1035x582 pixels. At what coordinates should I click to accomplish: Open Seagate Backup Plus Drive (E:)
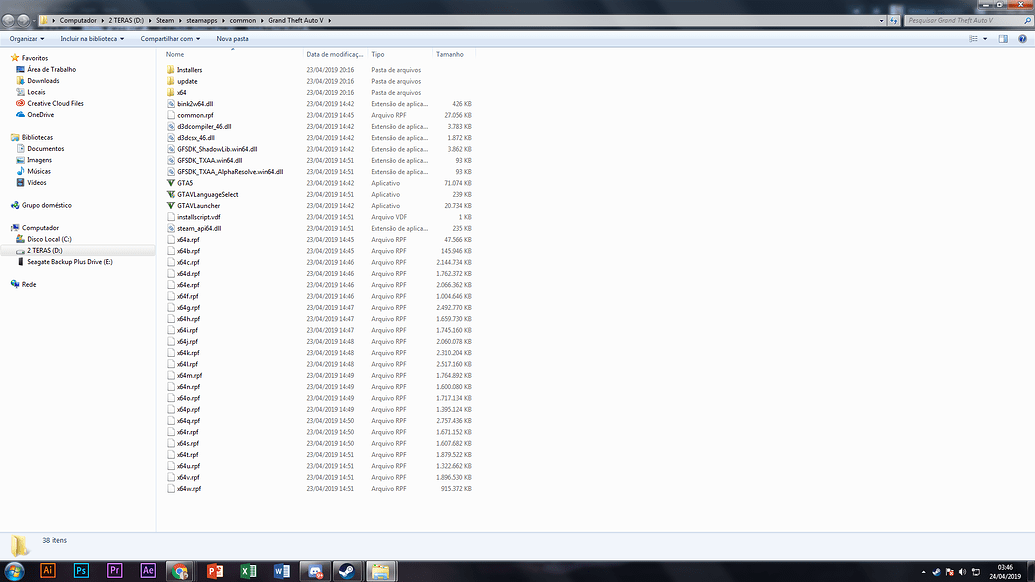tap(70, 262)
